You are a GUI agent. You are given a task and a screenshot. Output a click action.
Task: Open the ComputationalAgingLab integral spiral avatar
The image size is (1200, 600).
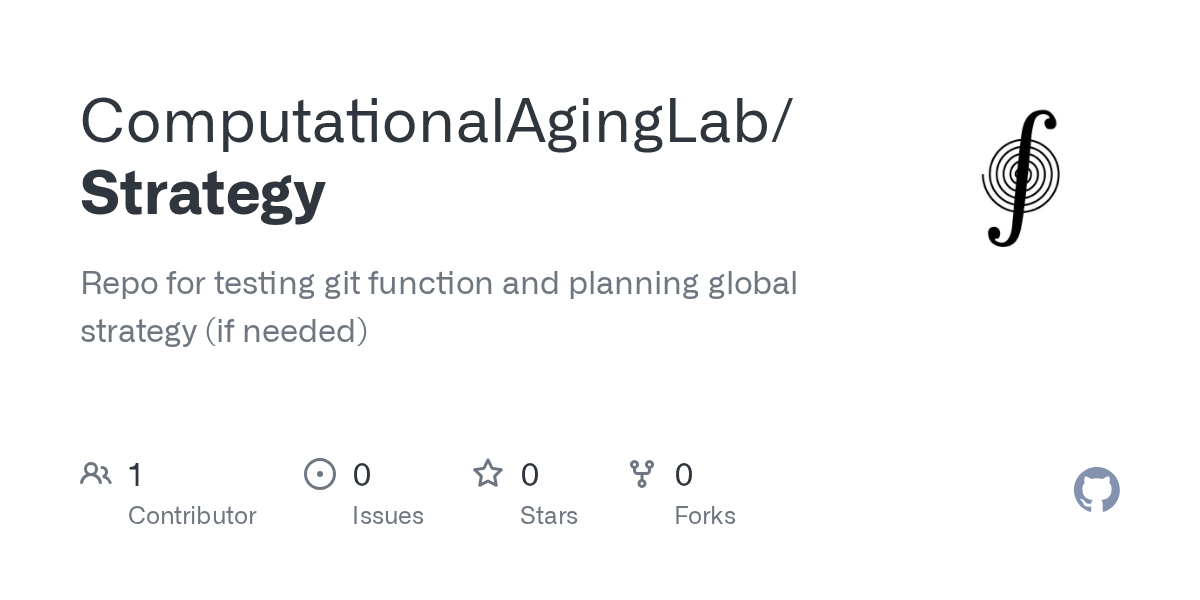(1020, 178)
